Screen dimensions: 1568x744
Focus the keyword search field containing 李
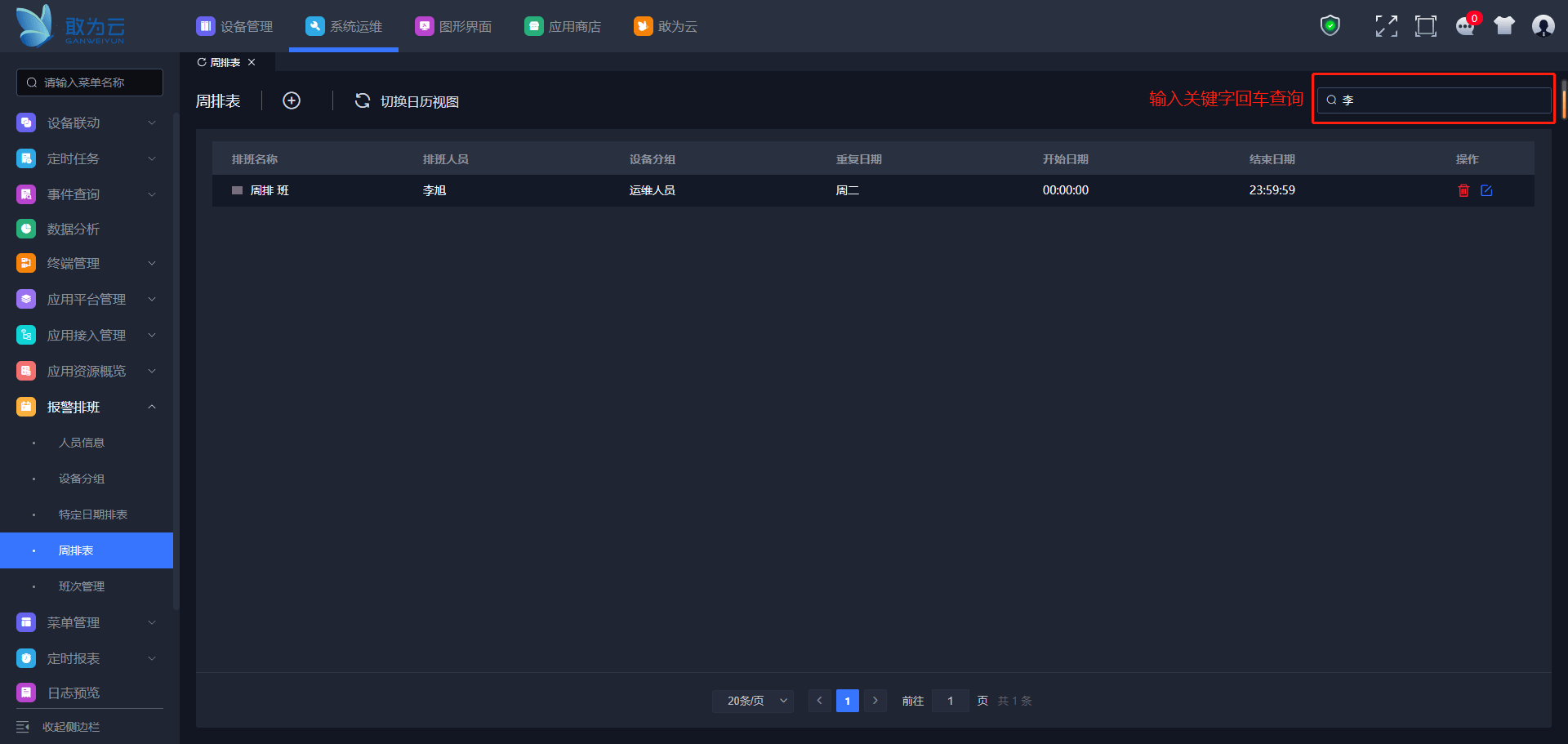pyautogui.click(x=1434, y=100)
